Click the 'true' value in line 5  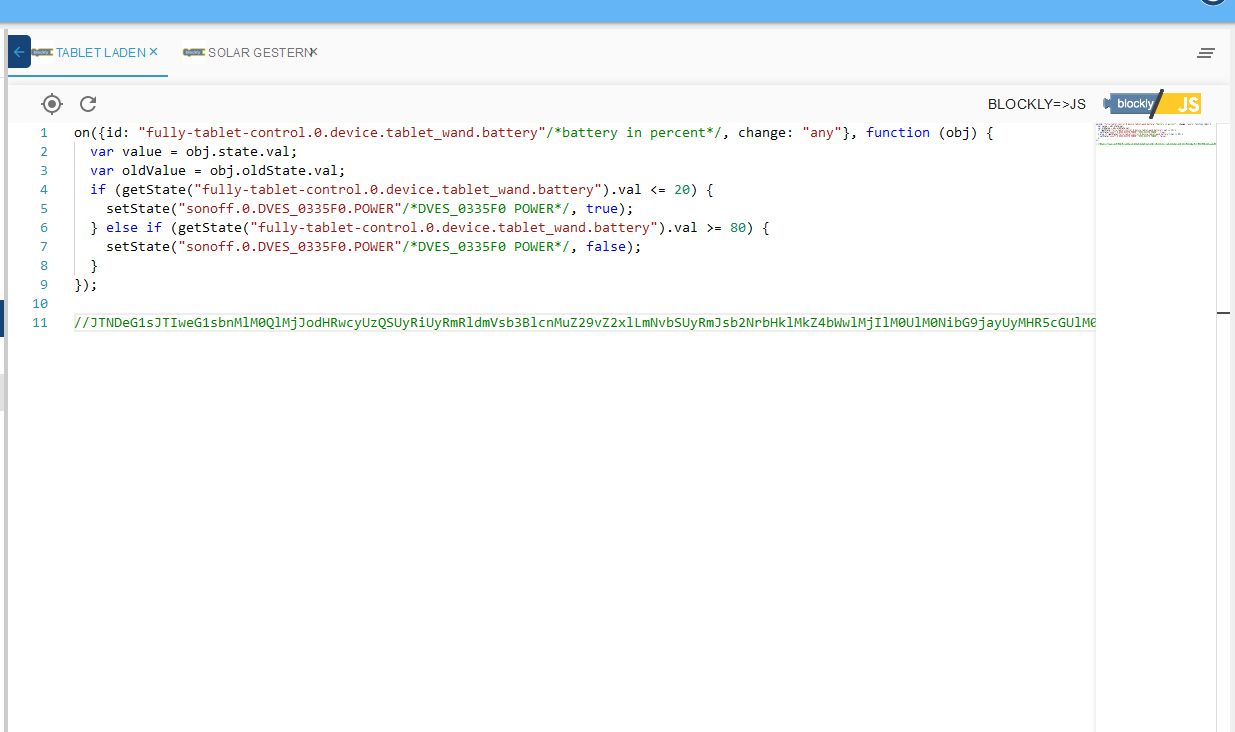pyautogui.click(x=602, y=209)
